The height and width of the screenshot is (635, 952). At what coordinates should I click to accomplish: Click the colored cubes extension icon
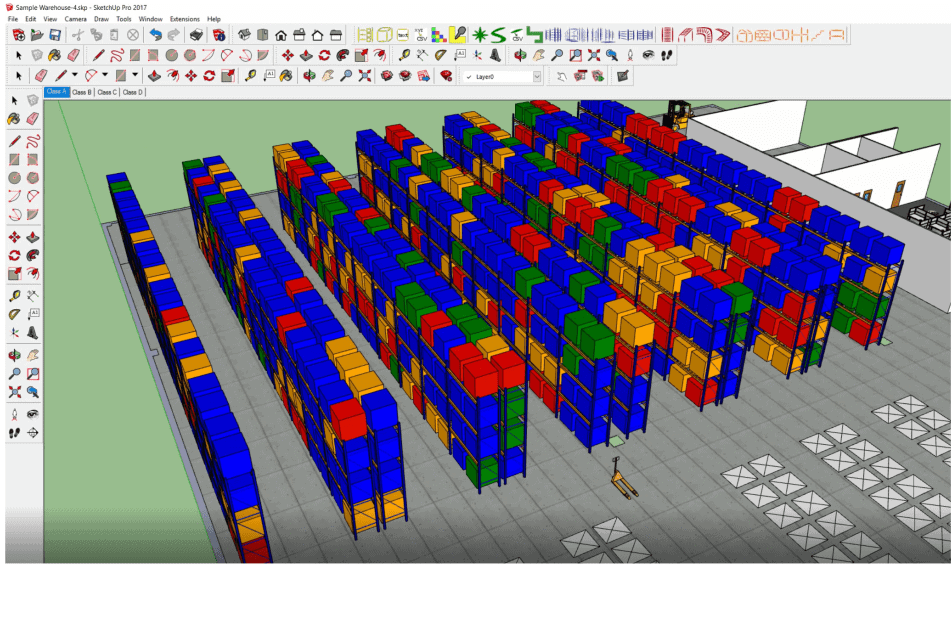438,35
